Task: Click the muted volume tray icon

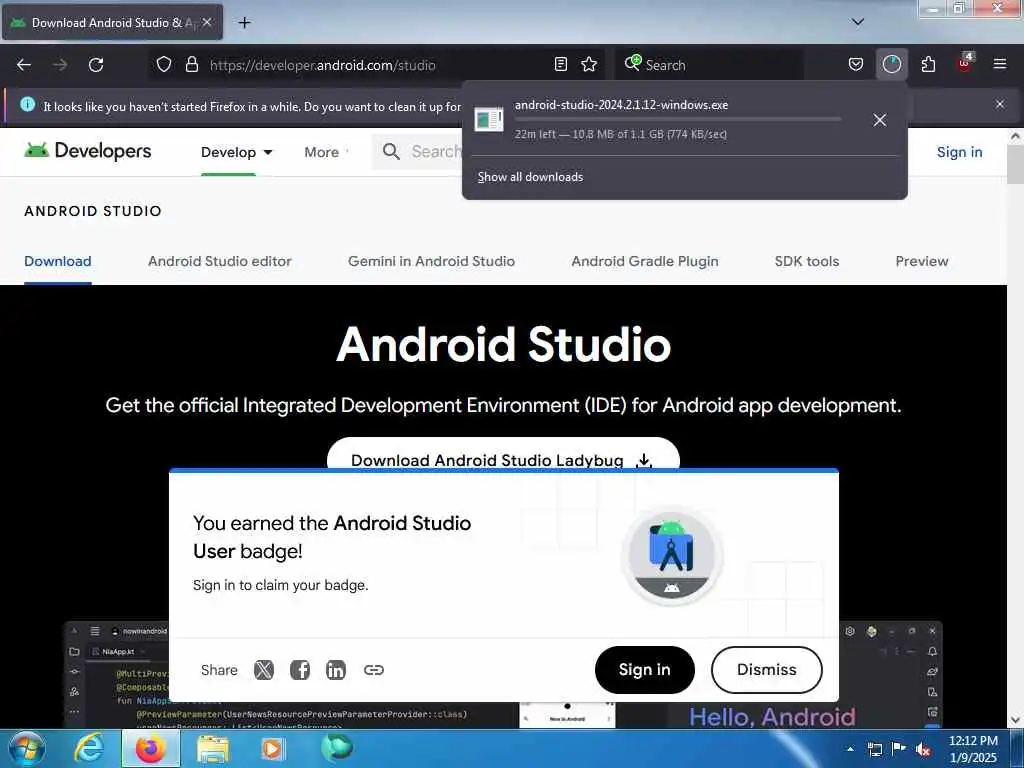Action: click(x=923, y=749)
